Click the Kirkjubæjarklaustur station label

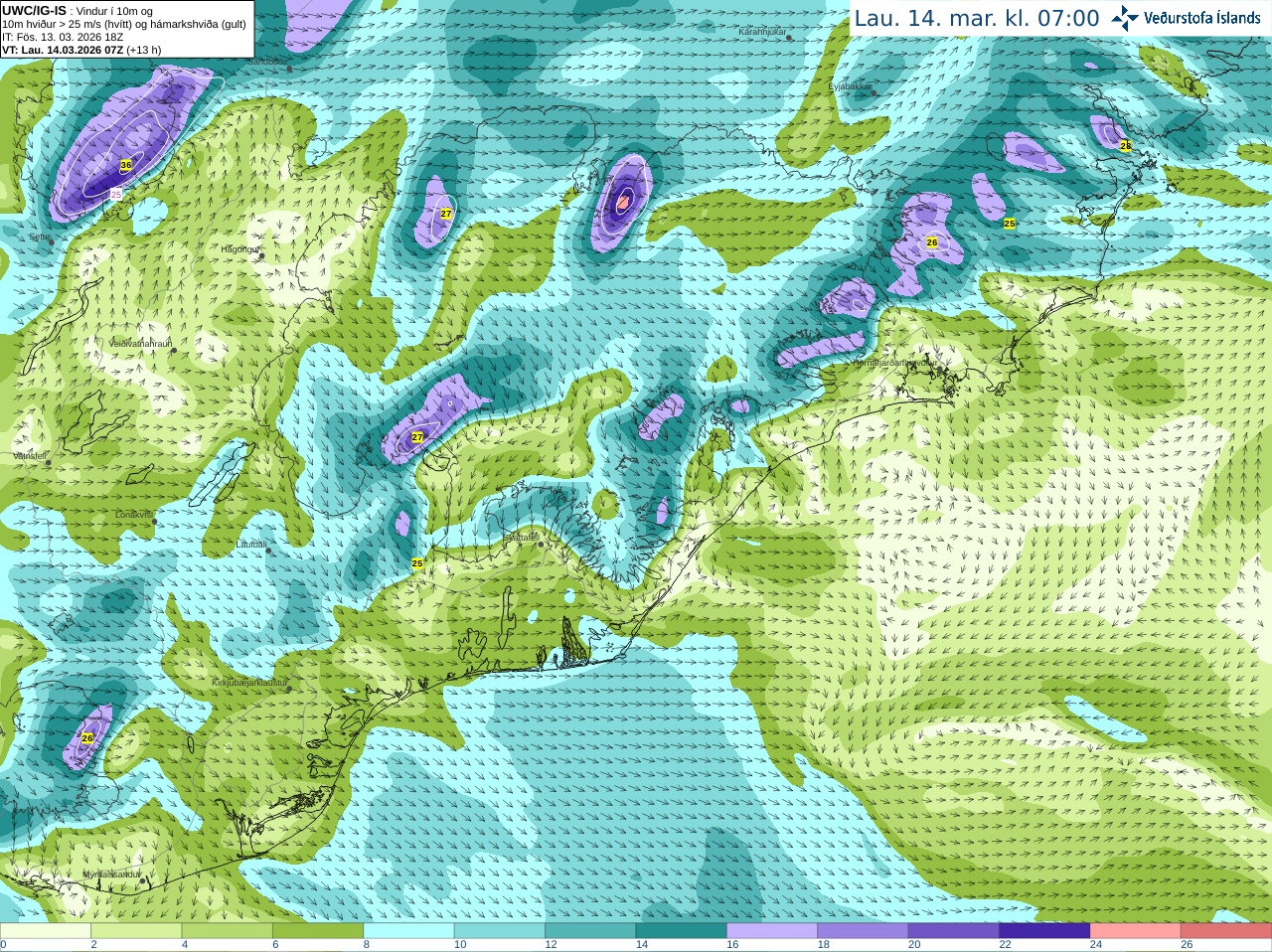click(249, 684)
